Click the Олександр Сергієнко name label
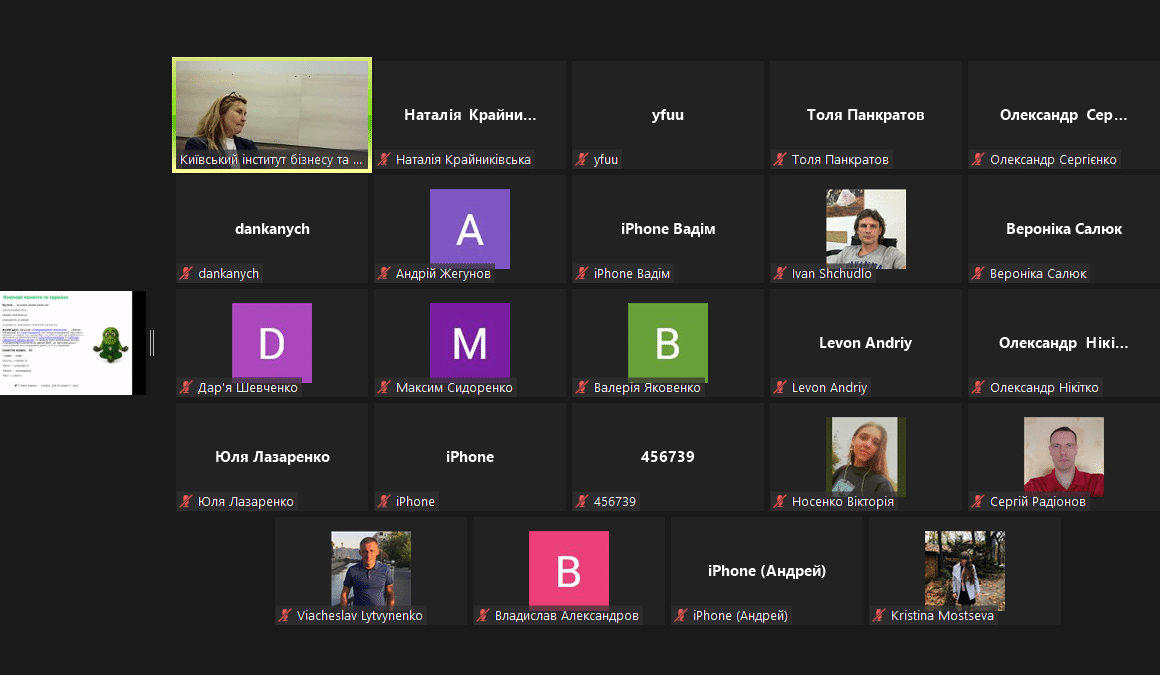The image size is (1160, 675). [x=1053, y=160]
